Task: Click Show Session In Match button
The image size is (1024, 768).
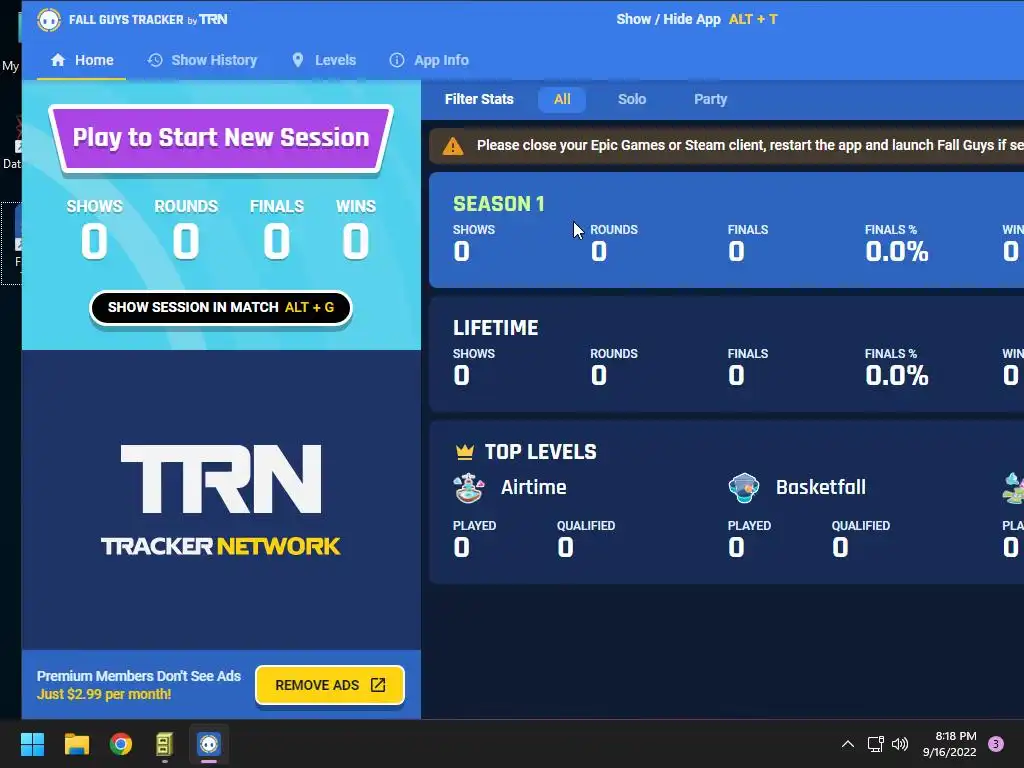Action: click(221, 308)
